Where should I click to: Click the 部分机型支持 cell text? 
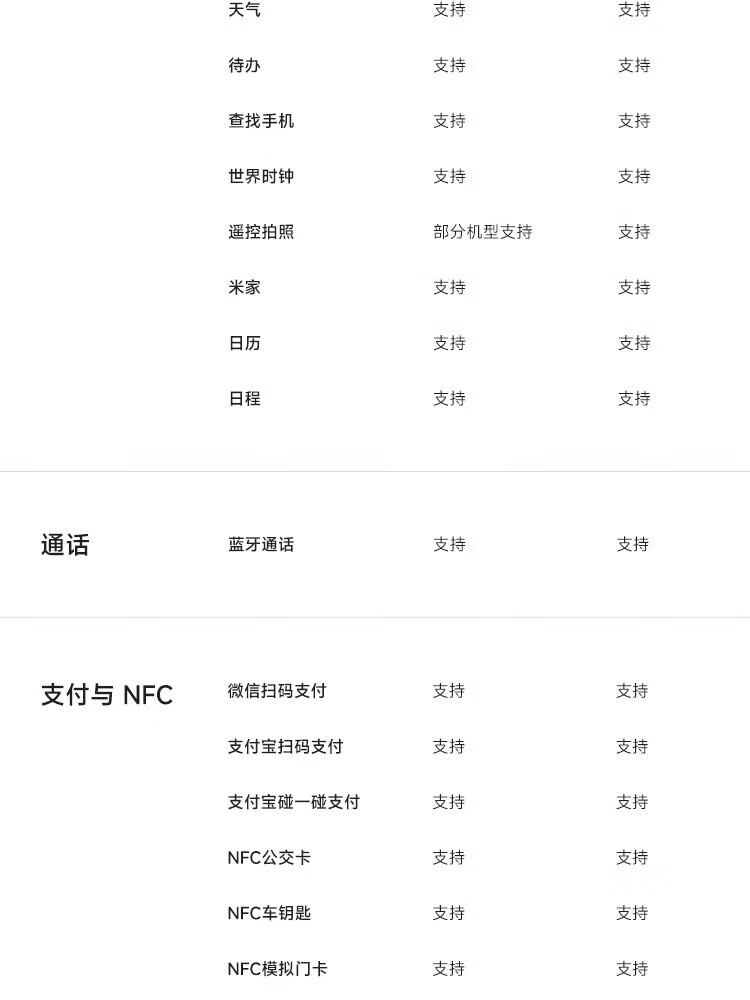coord(482,232)
